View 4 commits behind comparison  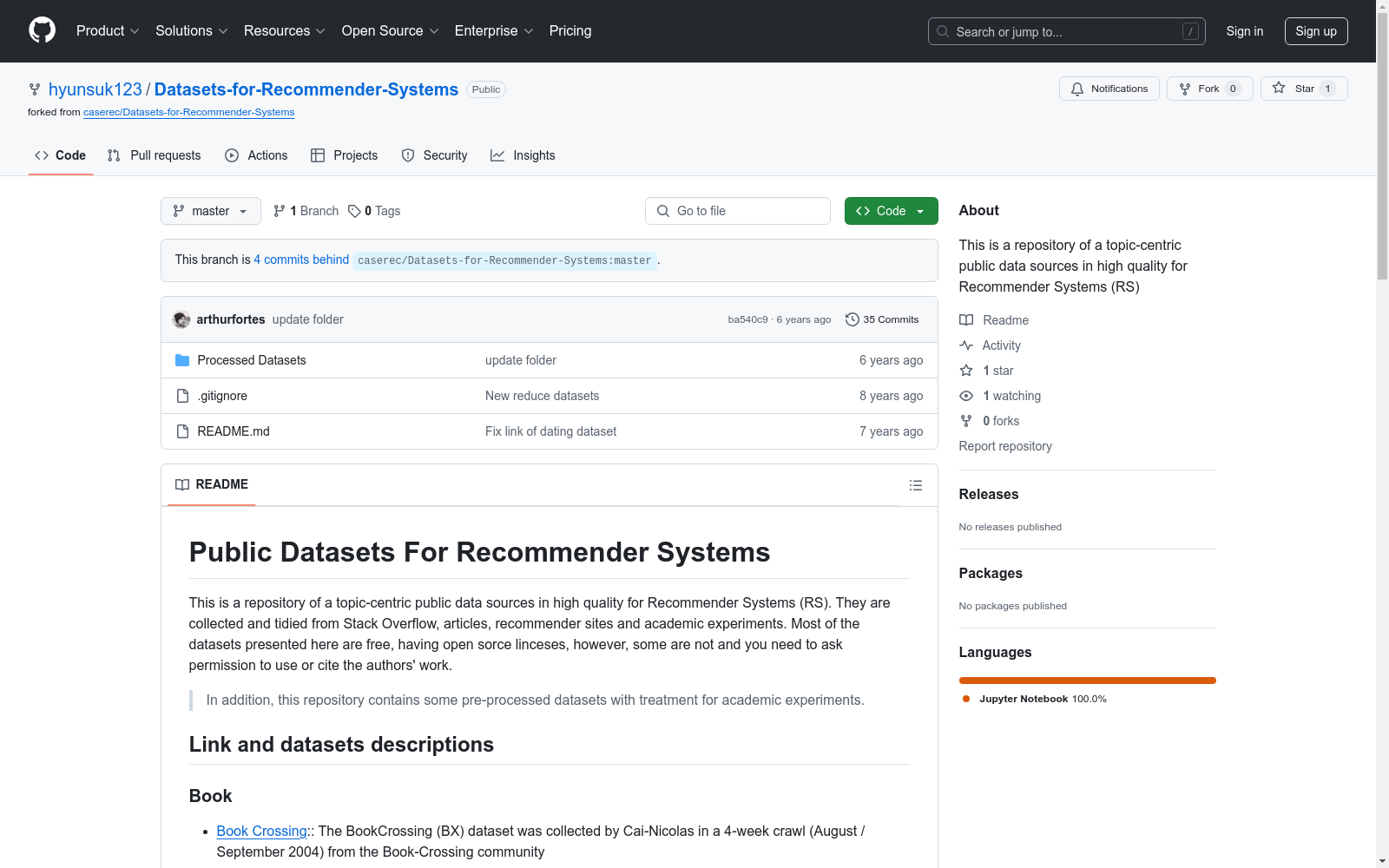[x=301, y=260]
